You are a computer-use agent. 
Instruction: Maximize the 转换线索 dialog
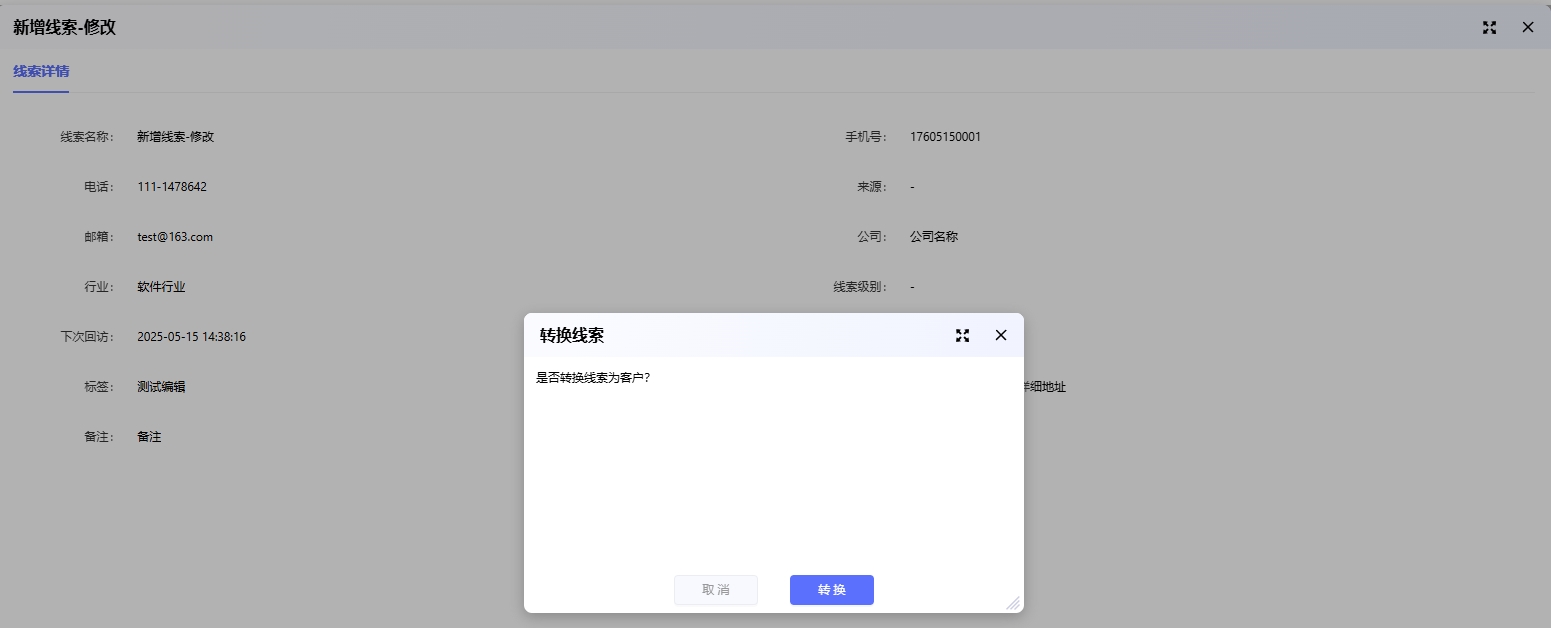[962, 336]
